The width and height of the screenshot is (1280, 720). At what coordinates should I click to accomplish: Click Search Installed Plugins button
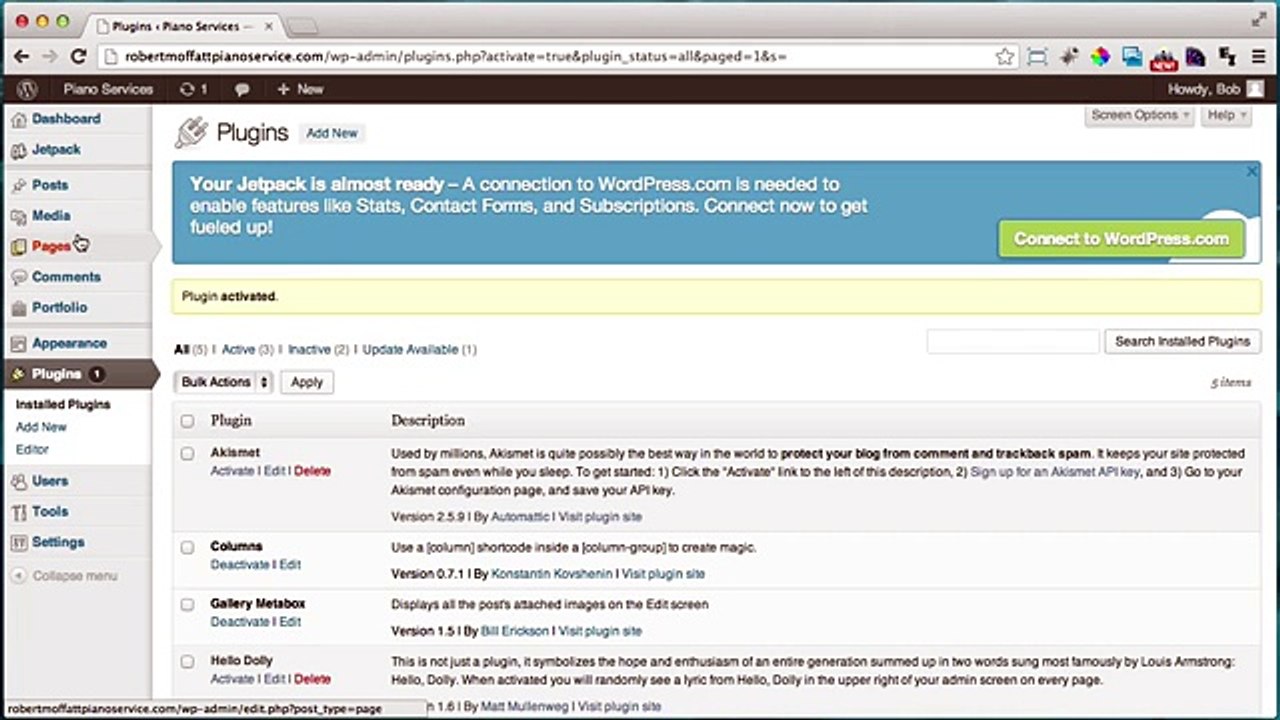coord(1182,342)
